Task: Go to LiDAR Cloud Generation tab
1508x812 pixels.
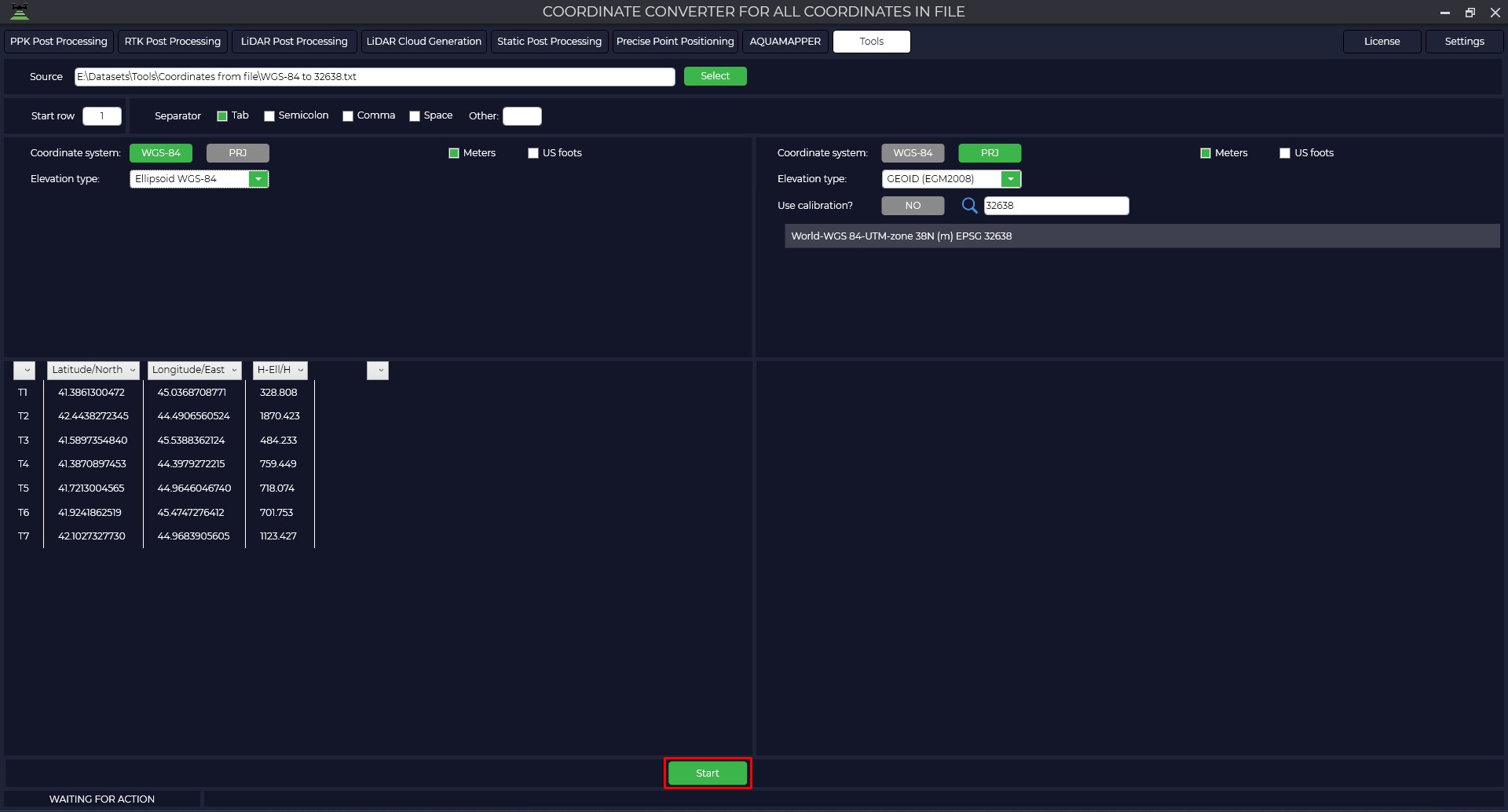Action: point(424,42)
